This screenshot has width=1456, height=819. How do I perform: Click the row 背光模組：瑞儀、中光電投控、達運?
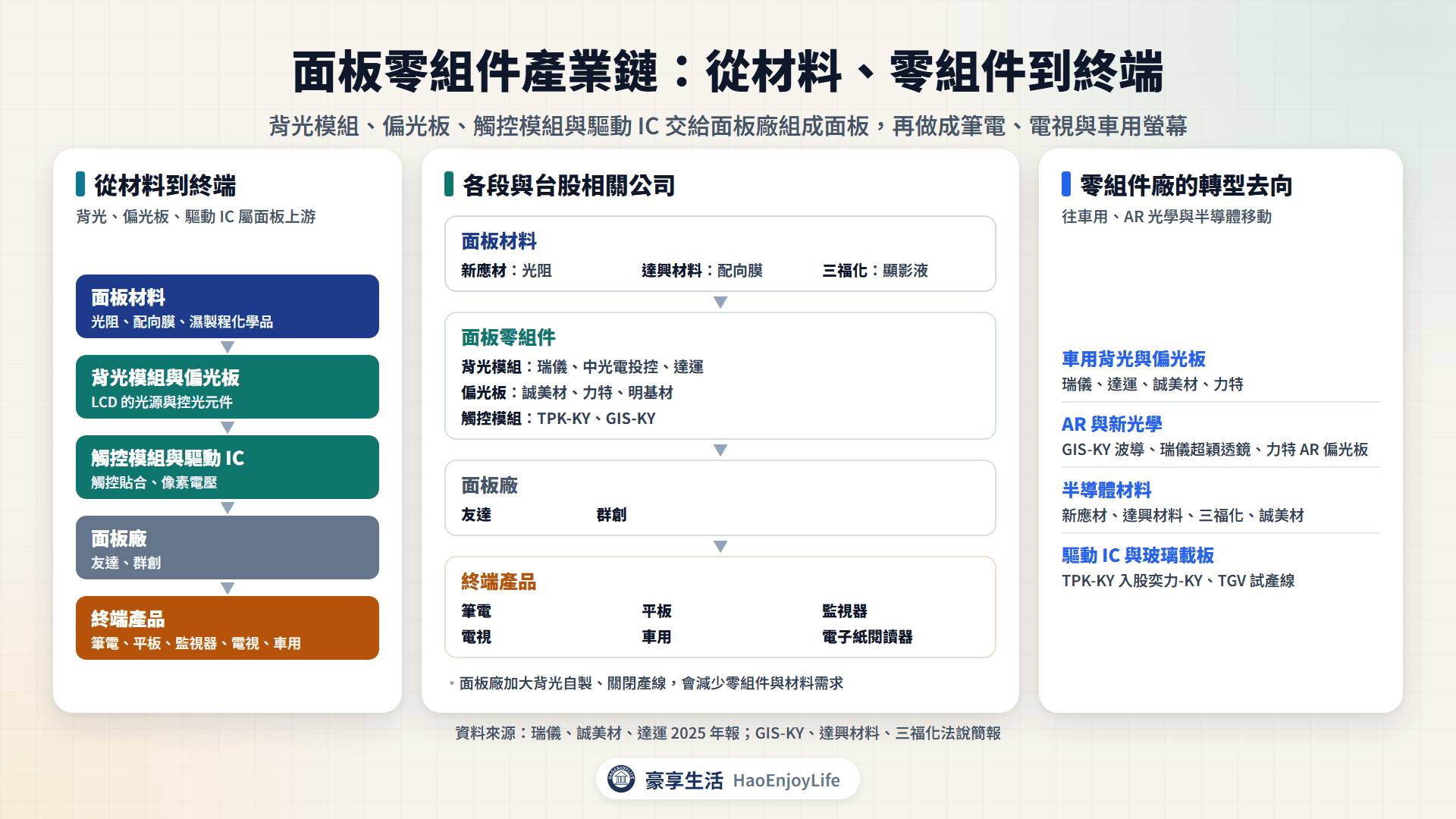(582, 367)
